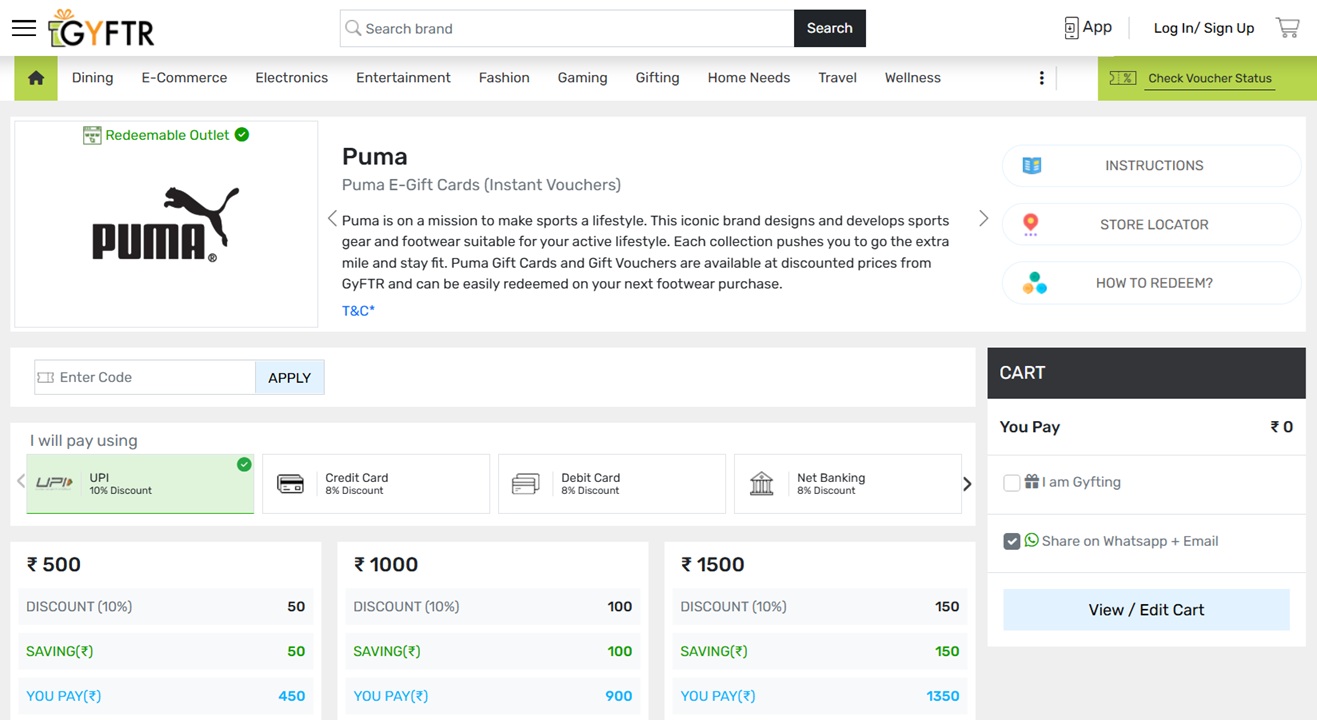Viewport: 1317px width, 720px height.
Task: Open the hamburger menu icon
Action: click(x=24, y=28)
